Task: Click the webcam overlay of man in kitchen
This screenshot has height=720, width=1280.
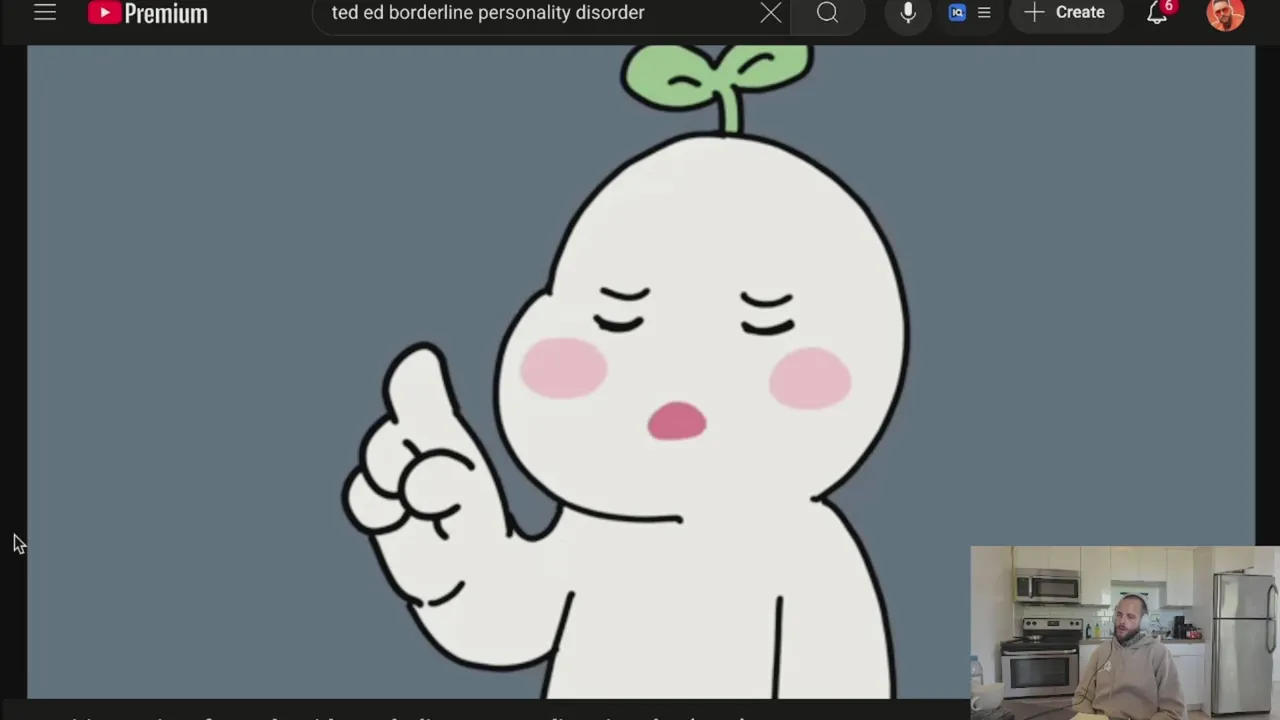Action: 1125,632
